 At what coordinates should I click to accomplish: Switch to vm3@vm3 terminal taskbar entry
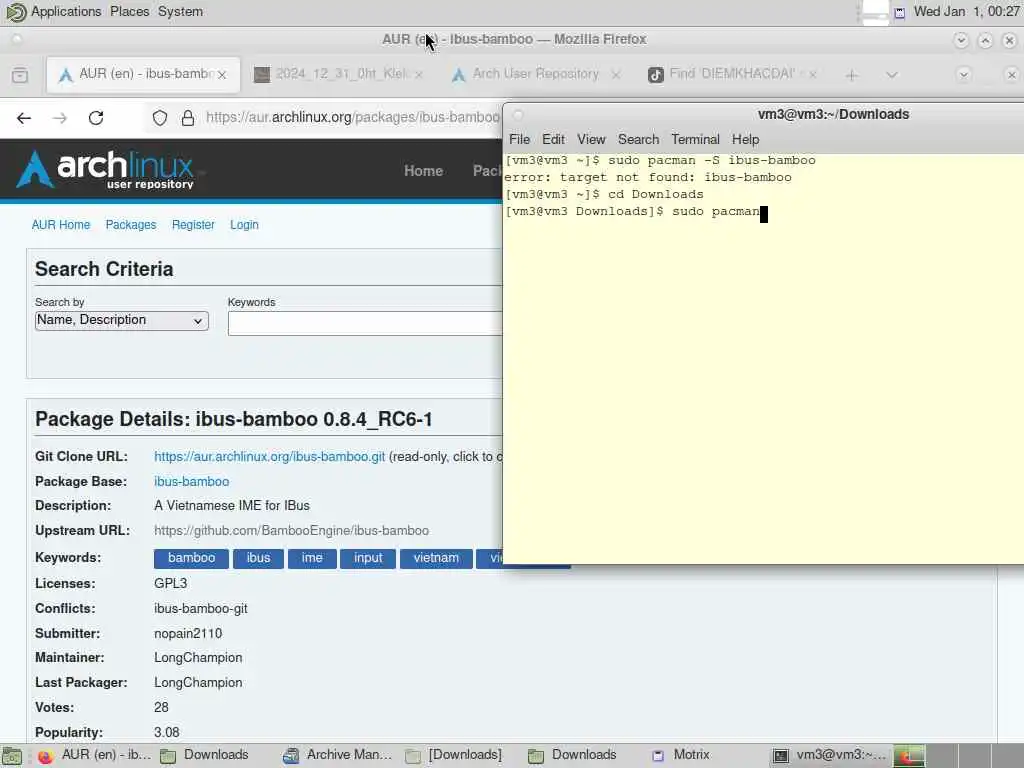829,756
